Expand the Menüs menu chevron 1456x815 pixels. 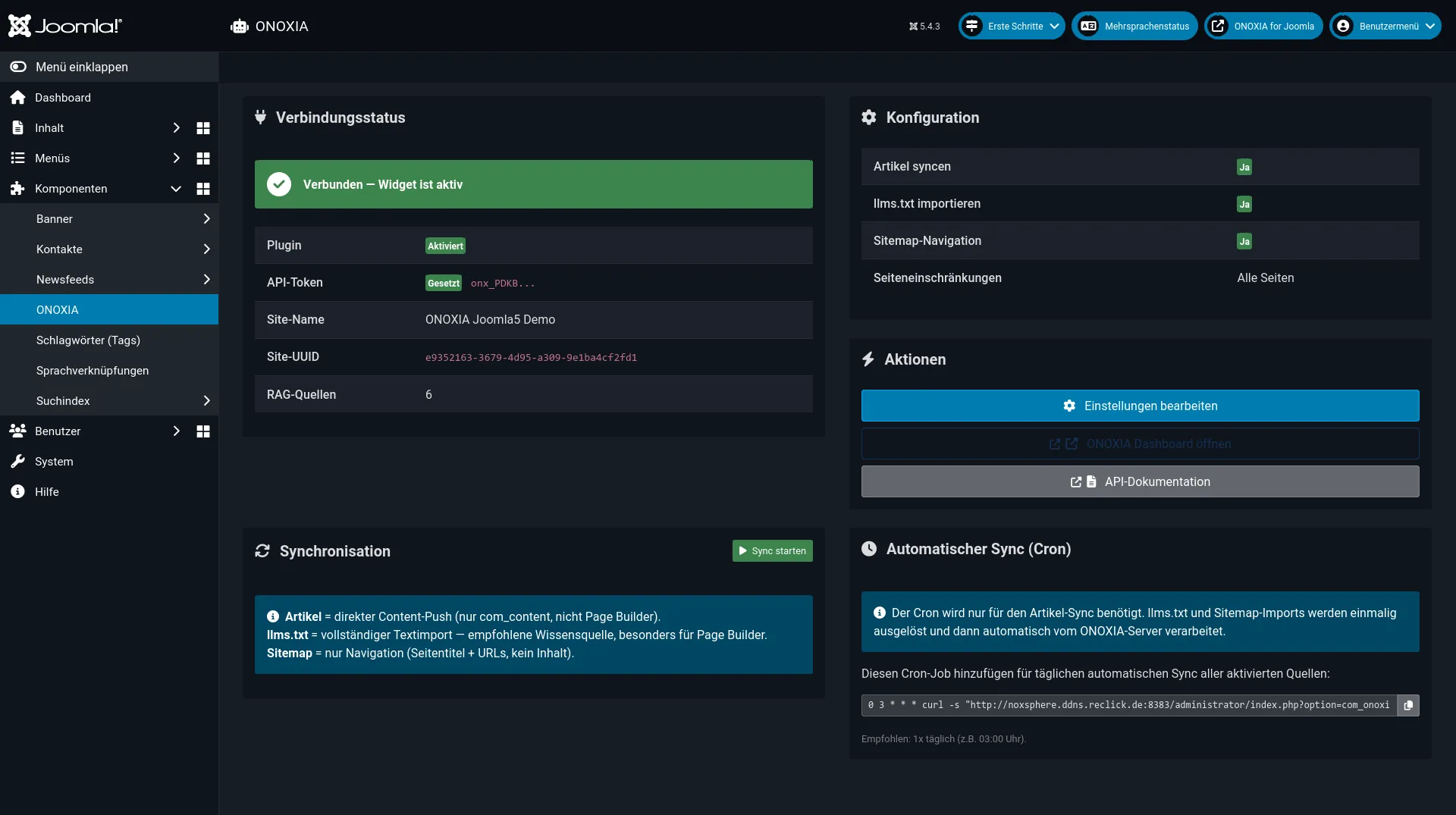pyautogui.click(x=176, y=158)
